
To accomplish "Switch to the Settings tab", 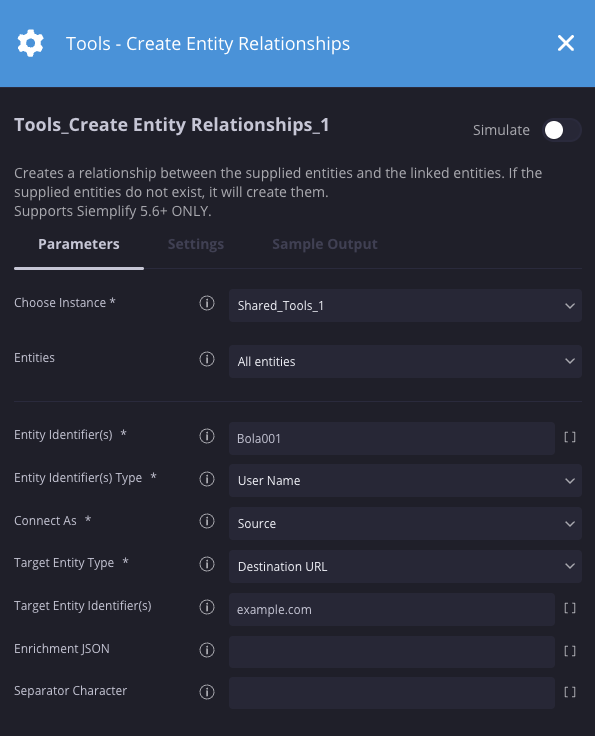I will click(196, 244).
